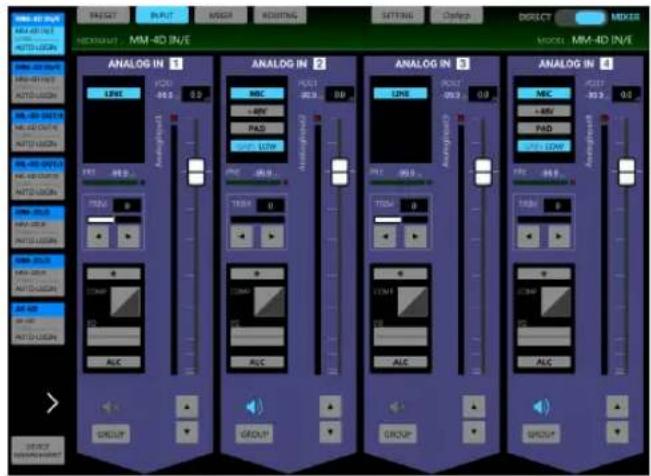Decrease Analog In 4 trim with left arrow
The width and height of the screenshot is (651, 476).
tap(529, 236)
